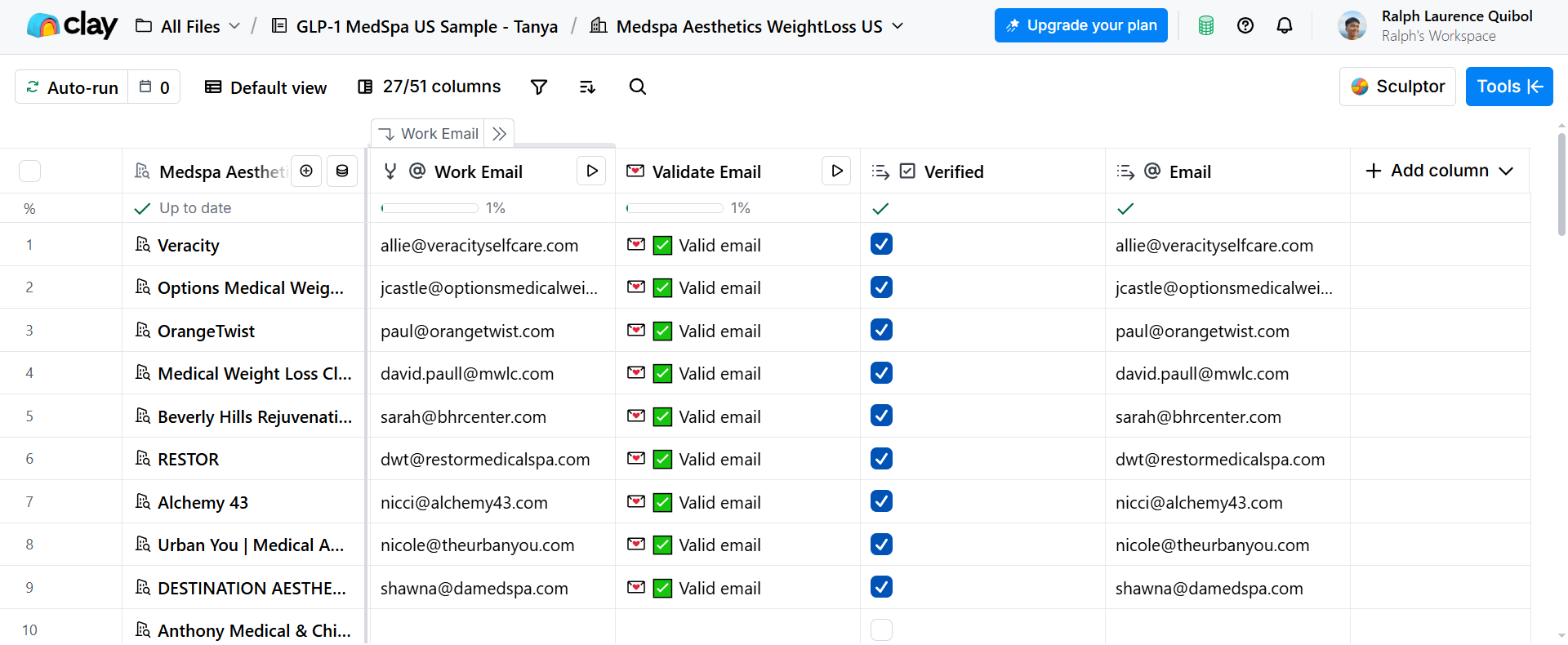Click the envelope icon in OrangeTwist's Validate Email cell
This screenshot has height=645, width=1568.
636,330
